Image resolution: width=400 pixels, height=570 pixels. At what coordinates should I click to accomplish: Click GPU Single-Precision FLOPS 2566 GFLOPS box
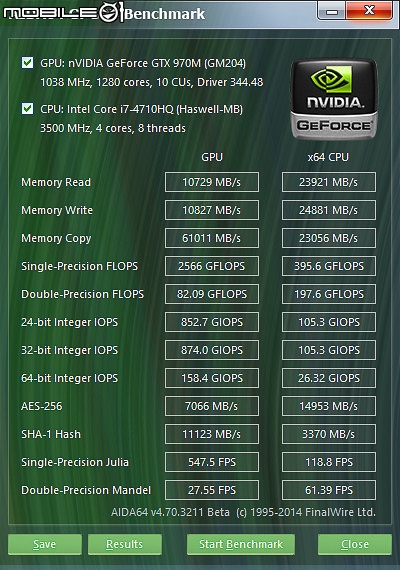pos(212,266)
